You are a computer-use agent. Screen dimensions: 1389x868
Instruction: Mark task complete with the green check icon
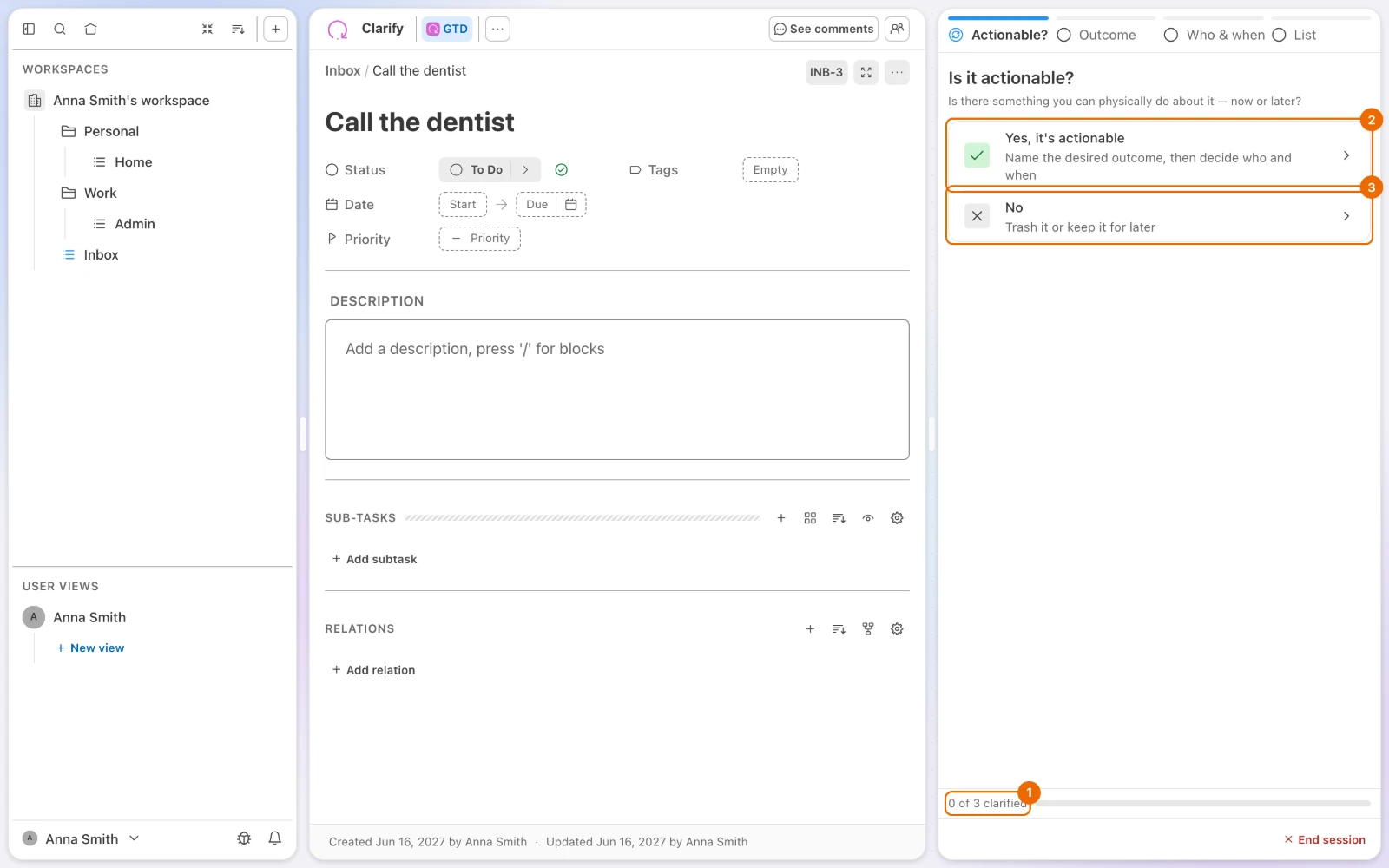(x=562, y=170)
